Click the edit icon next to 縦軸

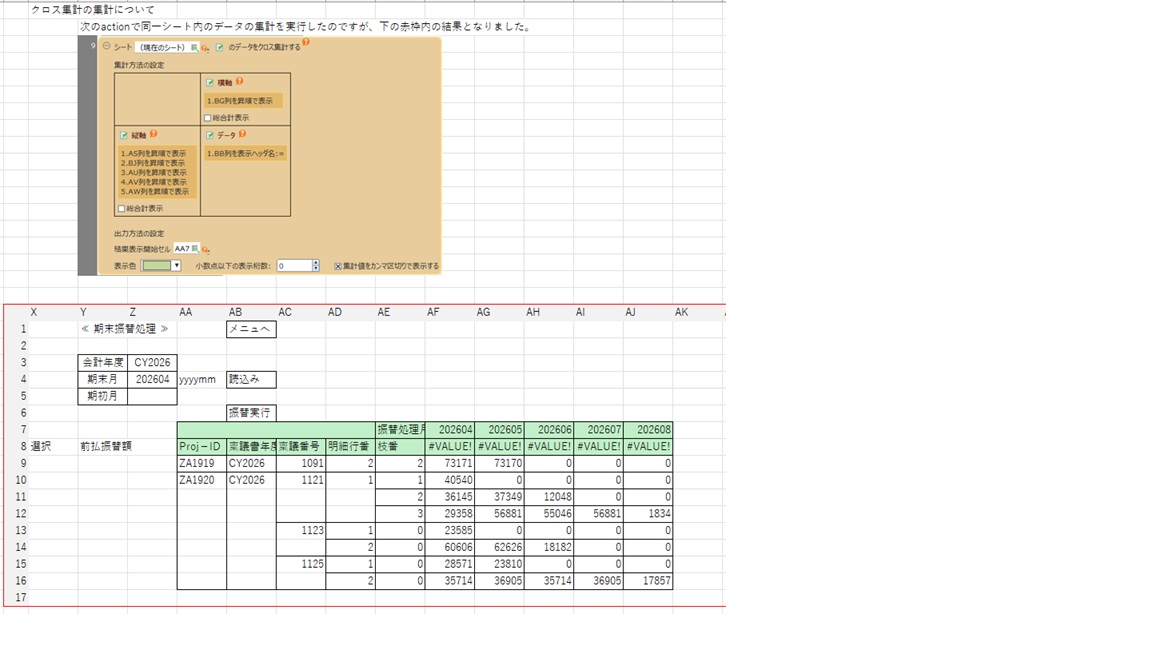tap(124, 135)
